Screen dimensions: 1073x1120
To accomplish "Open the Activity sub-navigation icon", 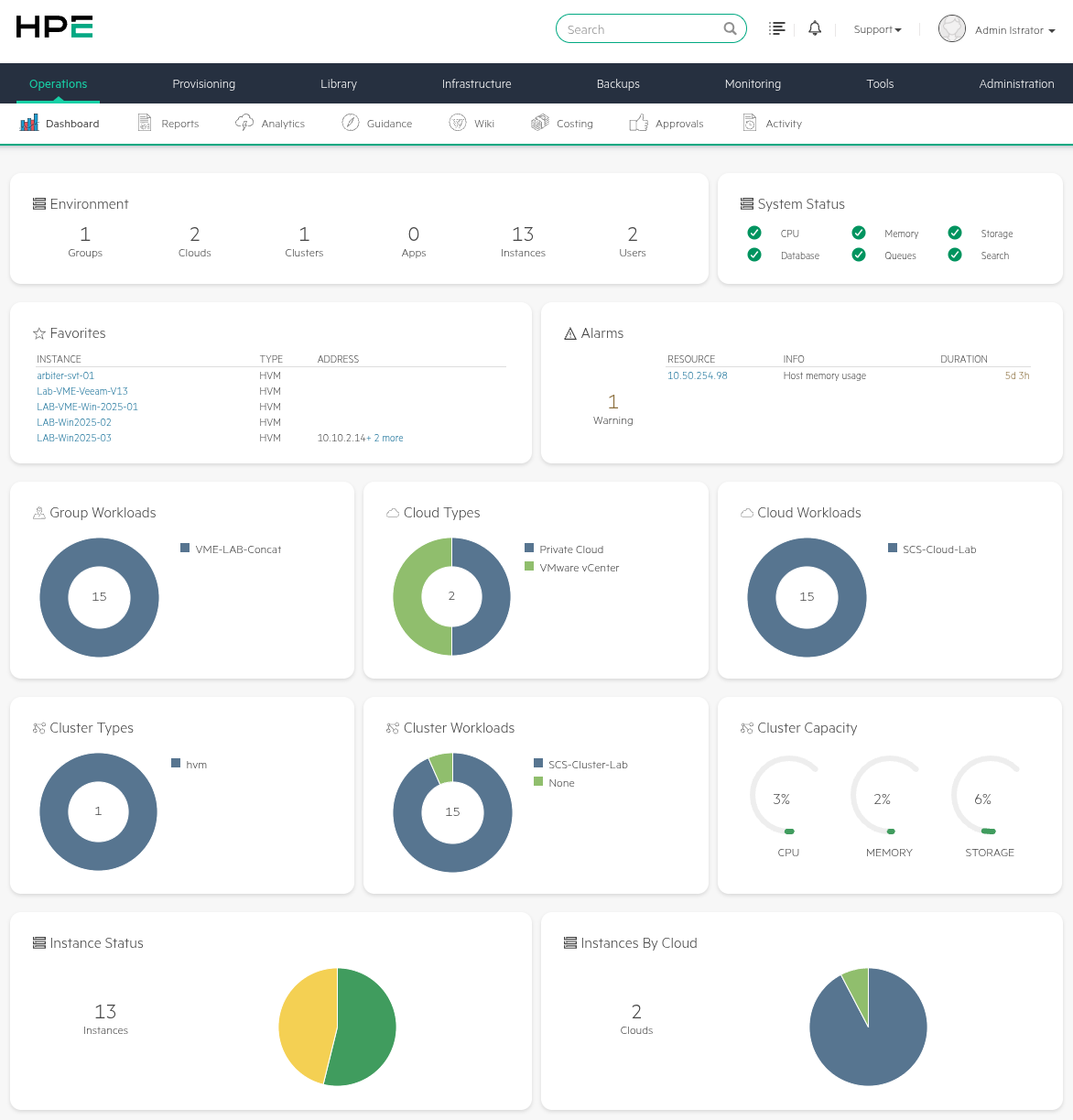I will [x=750, y=123].
